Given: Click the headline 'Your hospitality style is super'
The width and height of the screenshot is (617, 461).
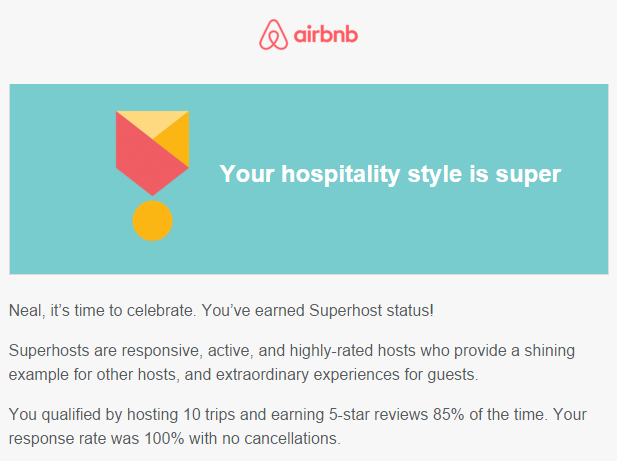Looking at the screenshot, I should click(x=390, y=173).
